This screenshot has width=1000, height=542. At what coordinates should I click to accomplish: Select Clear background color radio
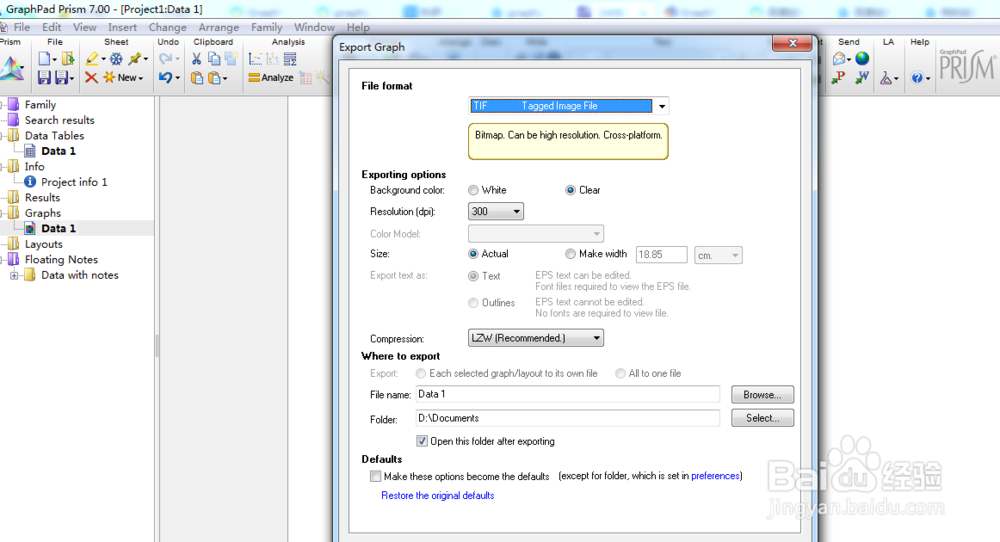[x=570, y=190]
